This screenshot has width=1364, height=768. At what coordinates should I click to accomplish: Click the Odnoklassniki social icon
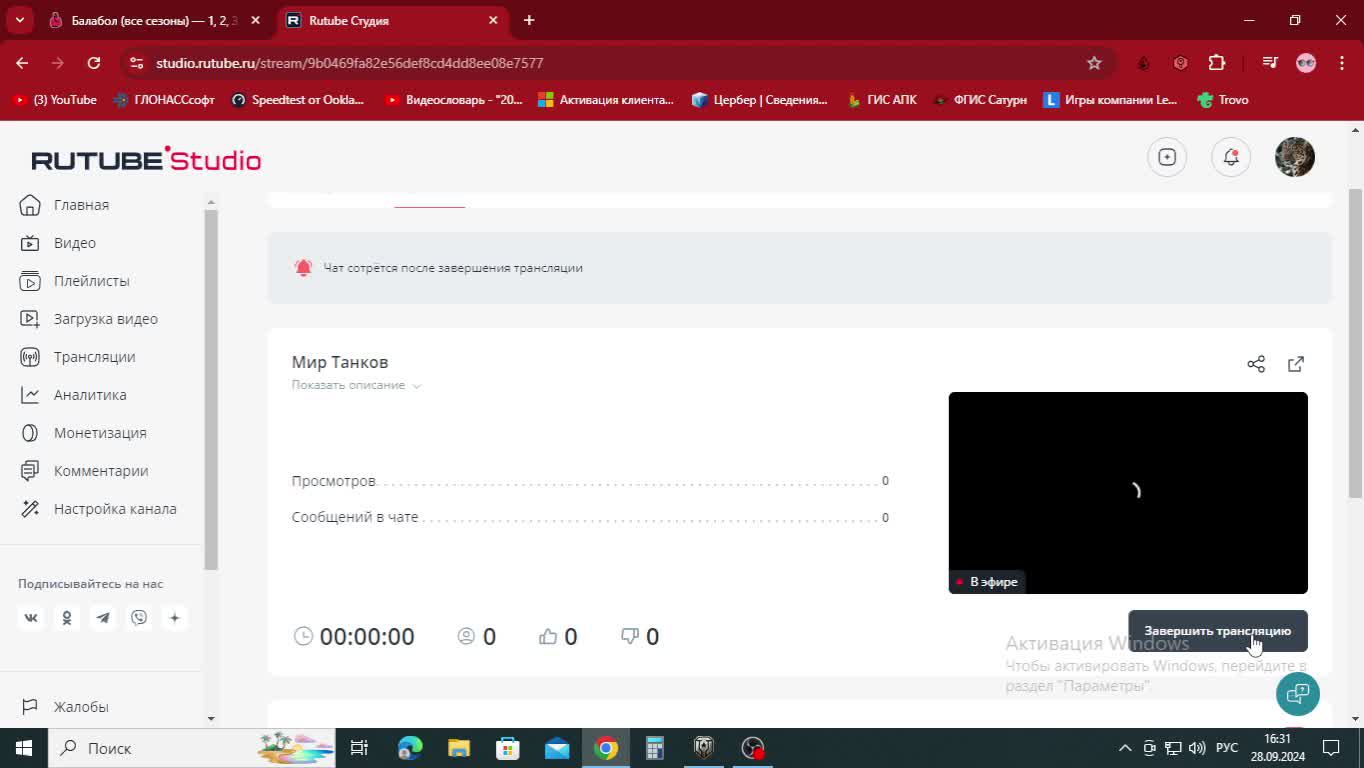tap(67, 618)
